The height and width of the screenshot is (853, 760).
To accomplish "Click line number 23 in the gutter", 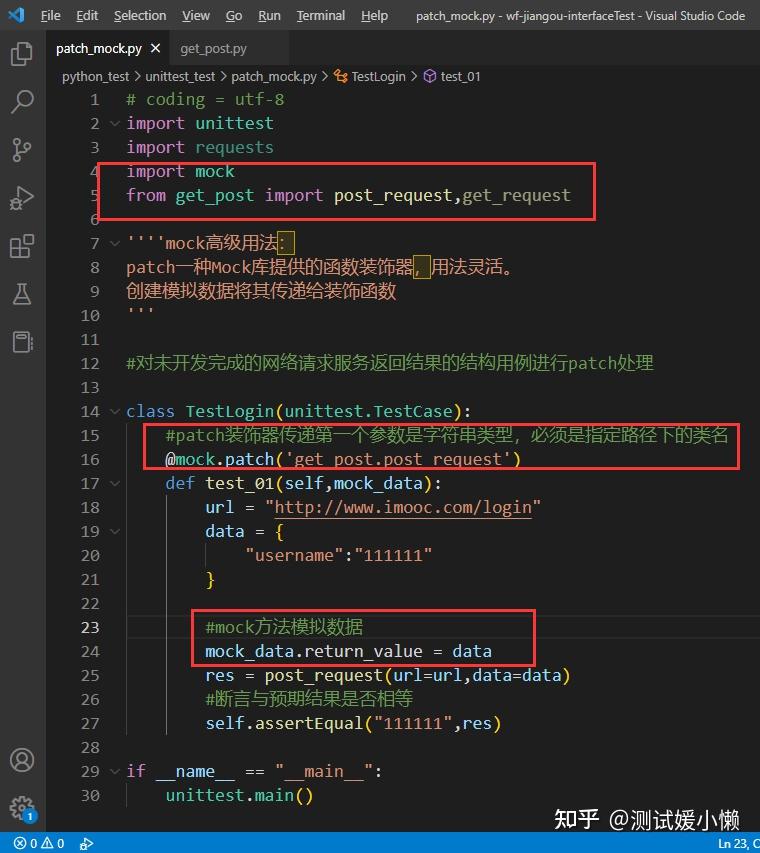I will pos(90,628).
